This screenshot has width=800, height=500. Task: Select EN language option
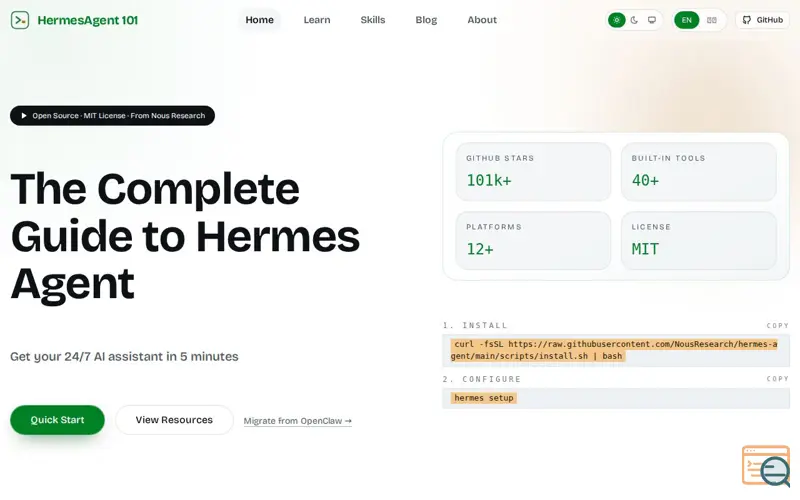pyautogui.click(x=686, y=20)
